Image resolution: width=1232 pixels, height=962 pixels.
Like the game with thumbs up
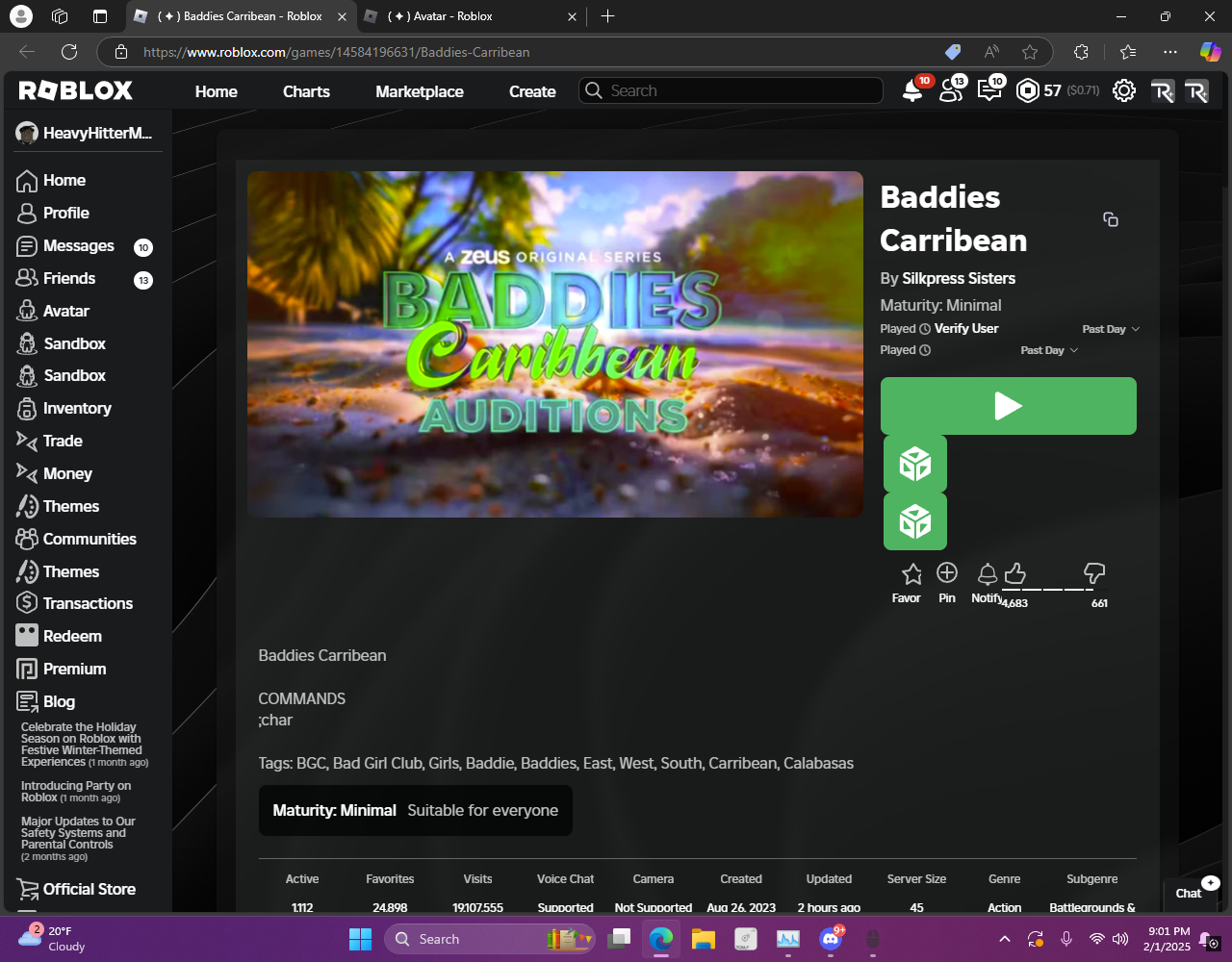click(x=1014, y=573)
